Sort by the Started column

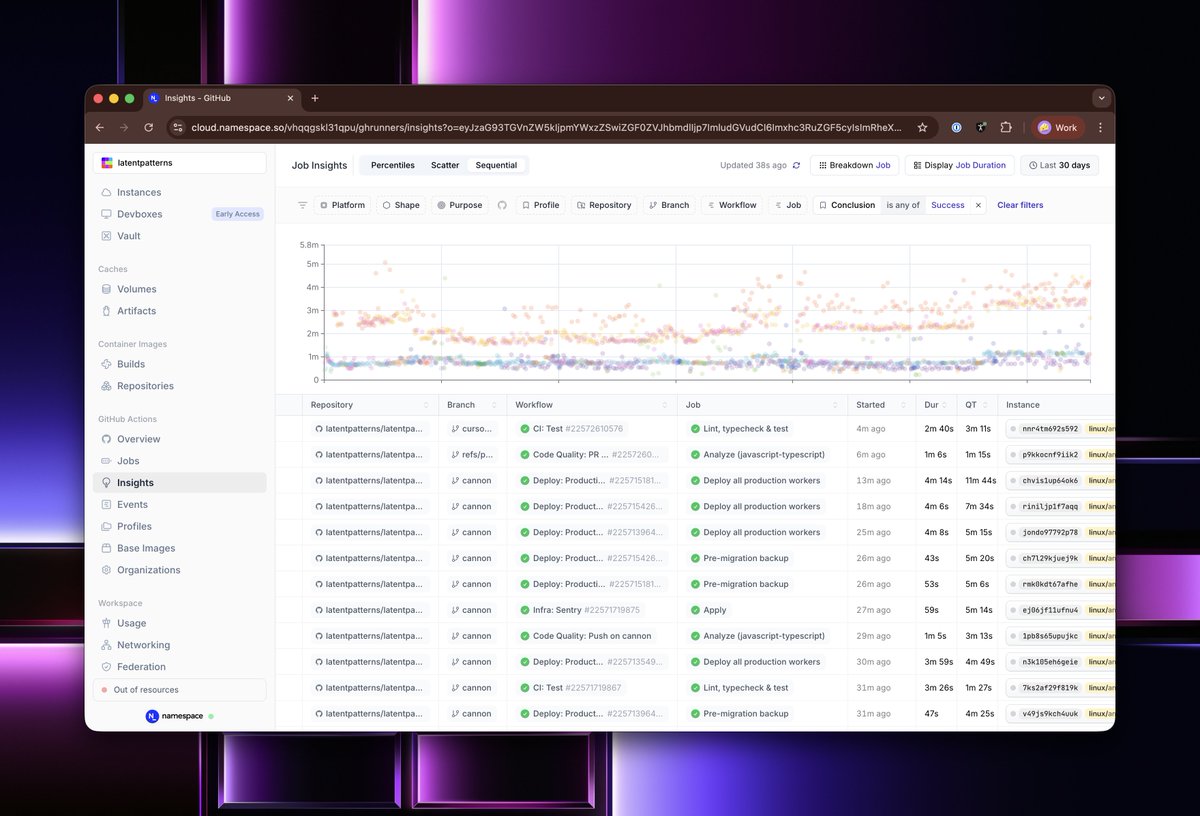(x=881, y=405)
